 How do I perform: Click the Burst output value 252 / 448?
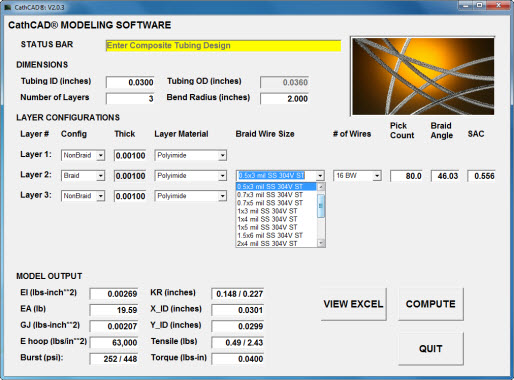[114, 359]
